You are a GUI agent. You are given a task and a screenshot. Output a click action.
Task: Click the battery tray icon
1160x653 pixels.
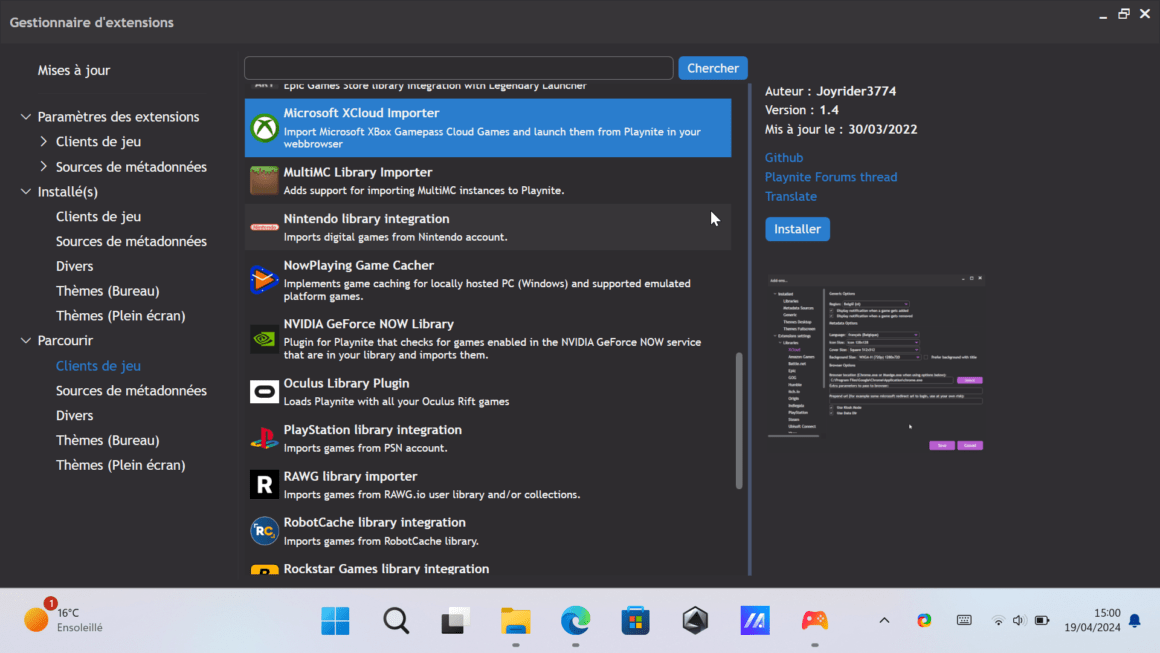pyautogui.click(x=1042, y=620)
